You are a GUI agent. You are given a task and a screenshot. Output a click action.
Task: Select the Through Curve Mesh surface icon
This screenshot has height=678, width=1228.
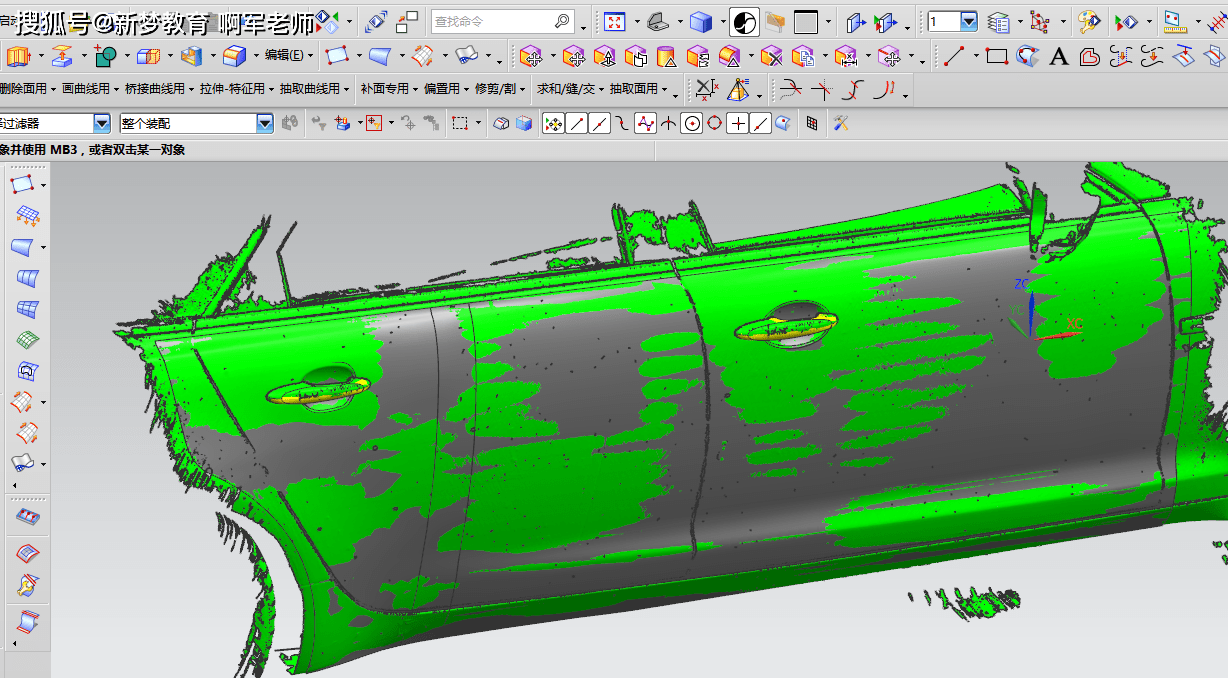click(27, 308)
